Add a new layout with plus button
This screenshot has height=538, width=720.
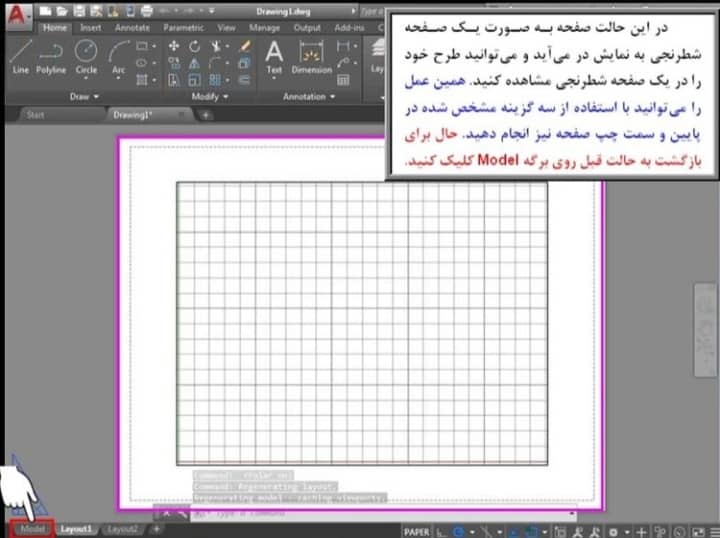click(x=157, y=529)
